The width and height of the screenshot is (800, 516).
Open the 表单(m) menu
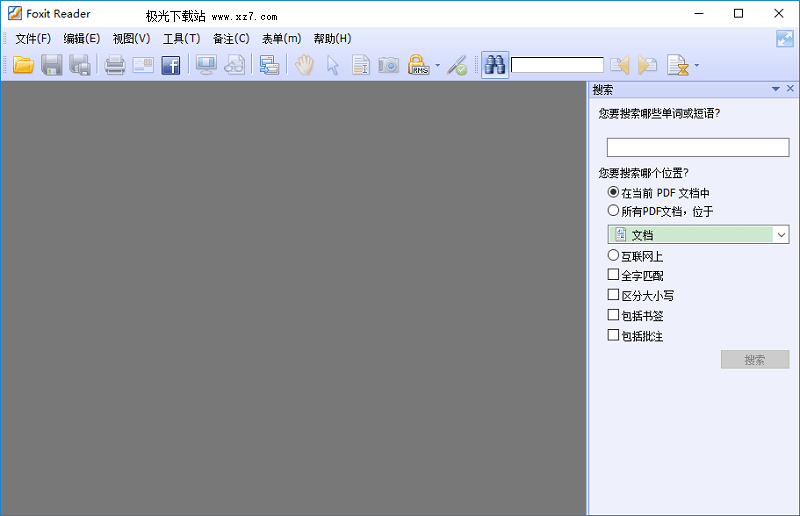click(x=282, y=39)
